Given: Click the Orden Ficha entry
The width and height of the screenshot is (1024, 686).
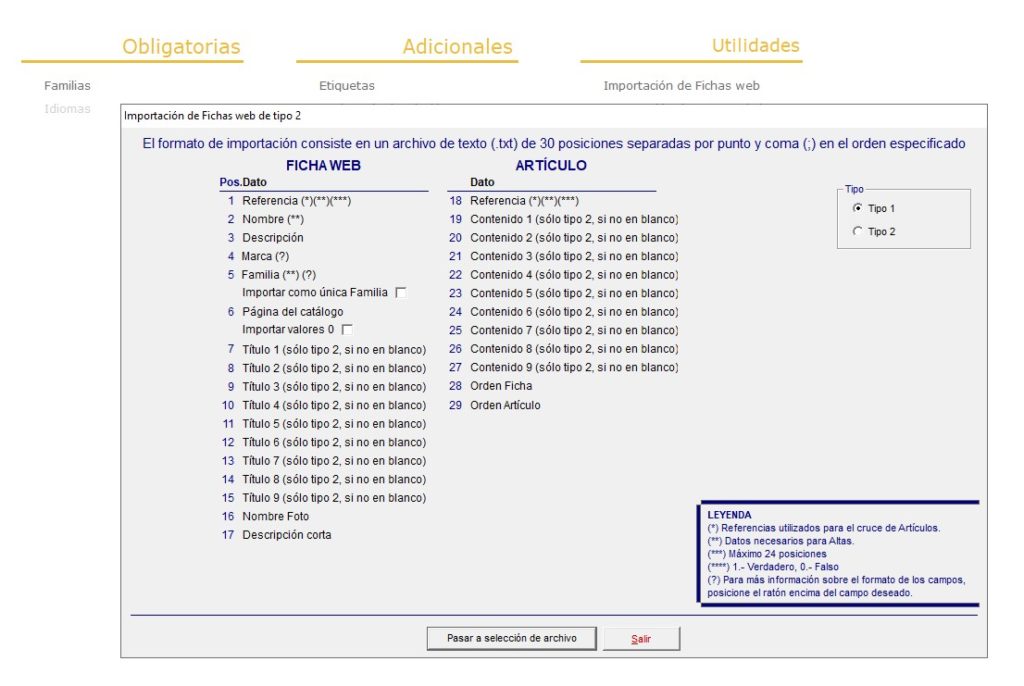Looking at the screenshot, I should pos(501,386).
